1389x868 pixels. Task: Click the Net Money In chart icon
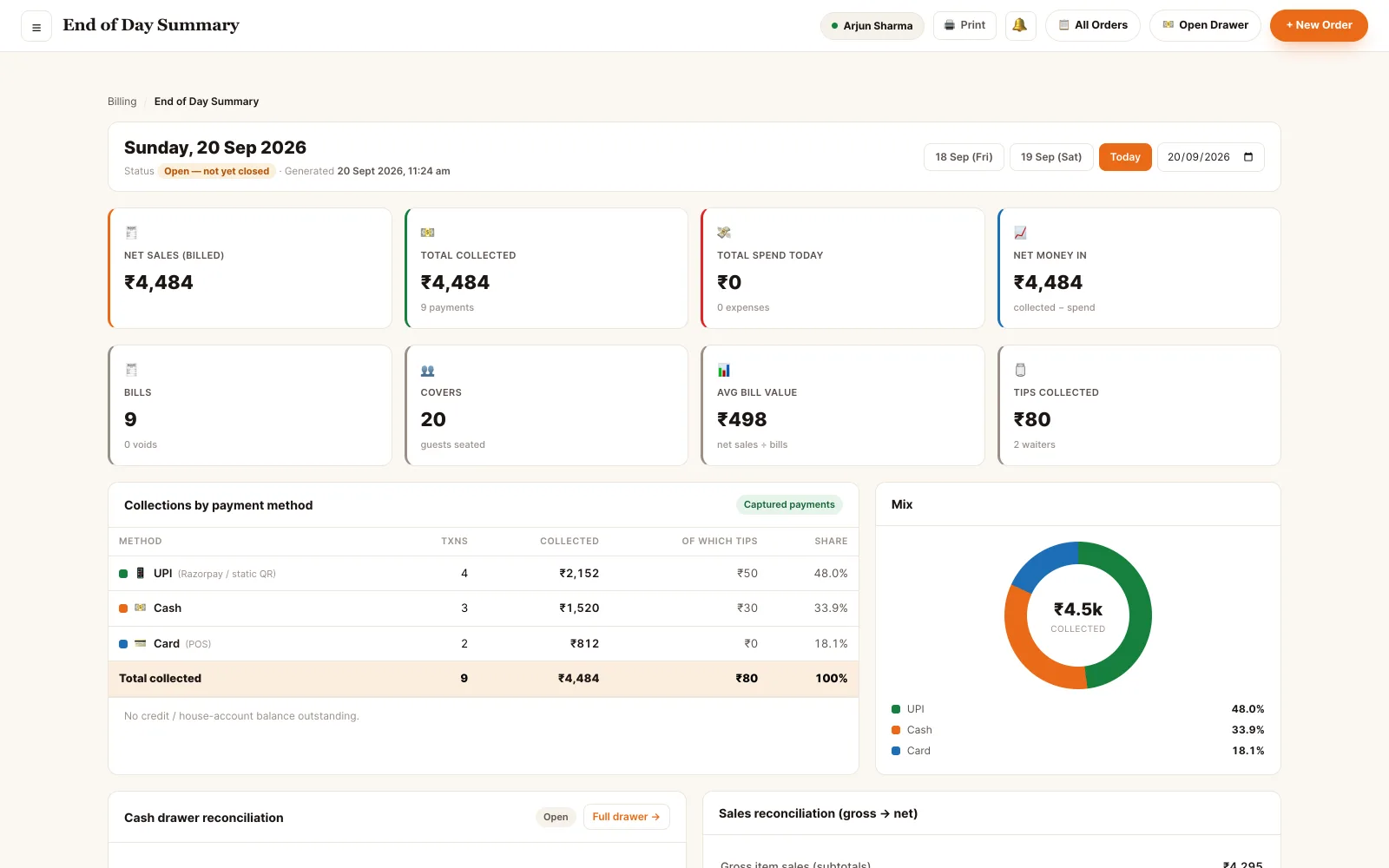tap(1021, 233)
